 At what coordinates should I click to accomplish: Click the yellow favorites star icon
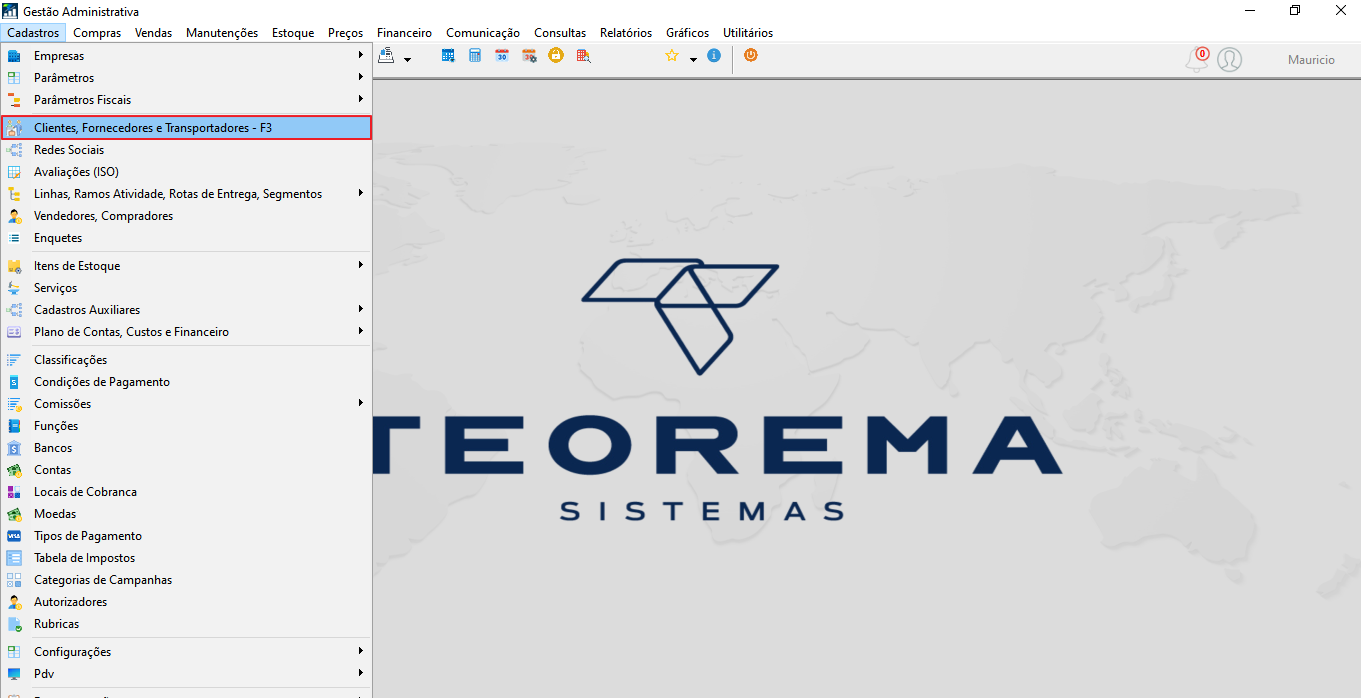[x=672, y=56]
